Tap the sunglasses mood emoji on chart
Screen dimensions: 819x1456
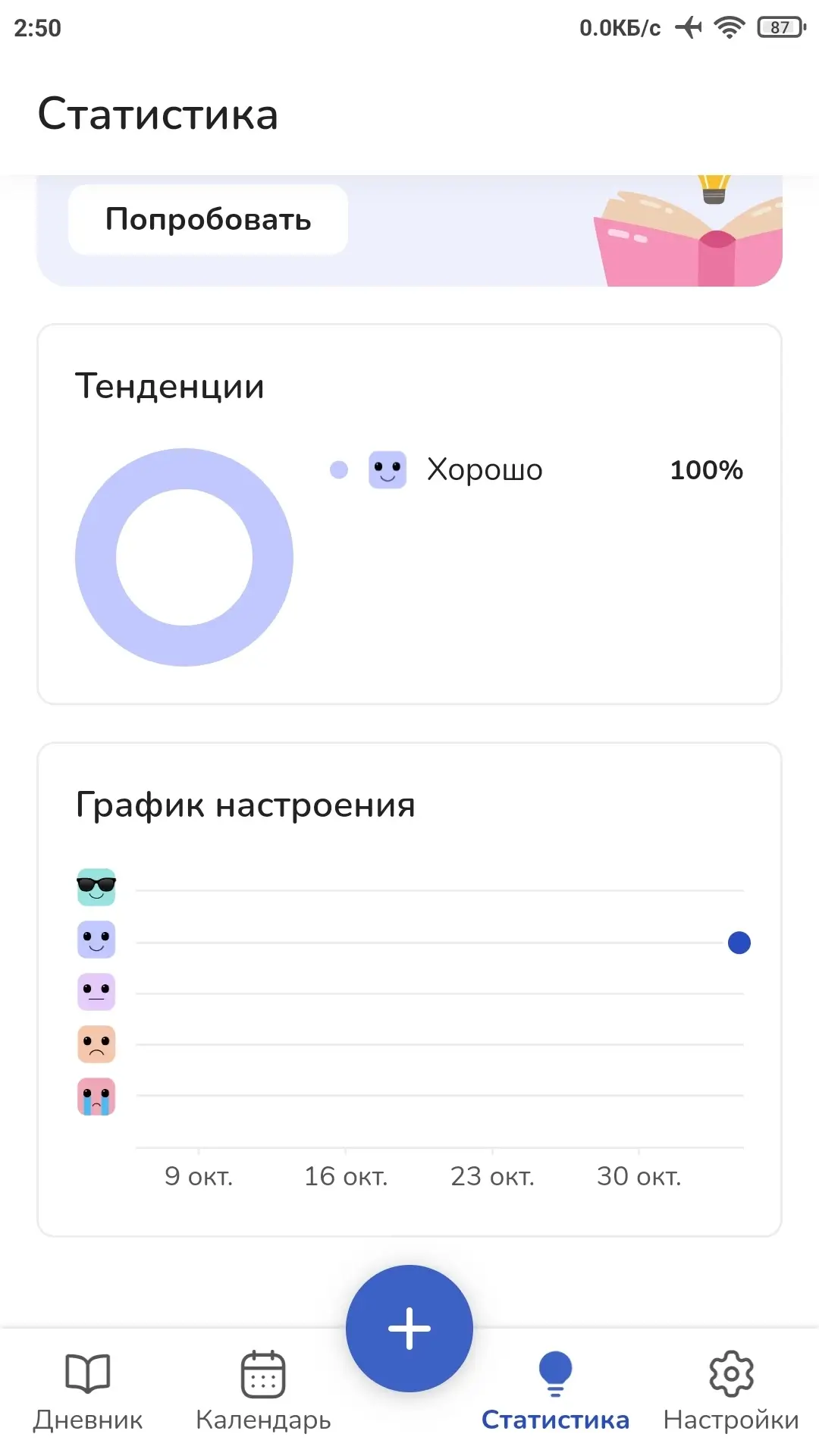pyautogui.click(x=96, y=887)
